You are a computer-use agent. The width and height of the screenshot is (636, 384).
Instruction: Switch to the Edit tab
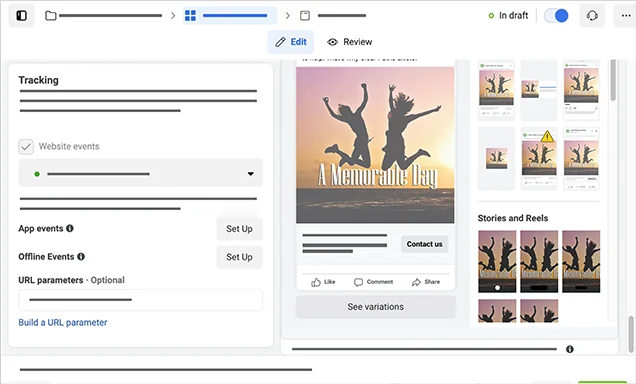[290, 42]
